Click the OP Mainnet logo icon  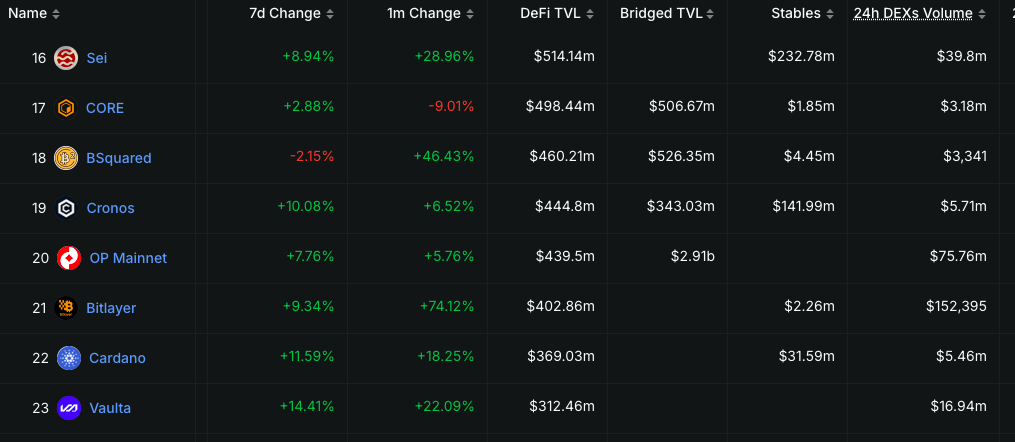(x=69, y=258)
